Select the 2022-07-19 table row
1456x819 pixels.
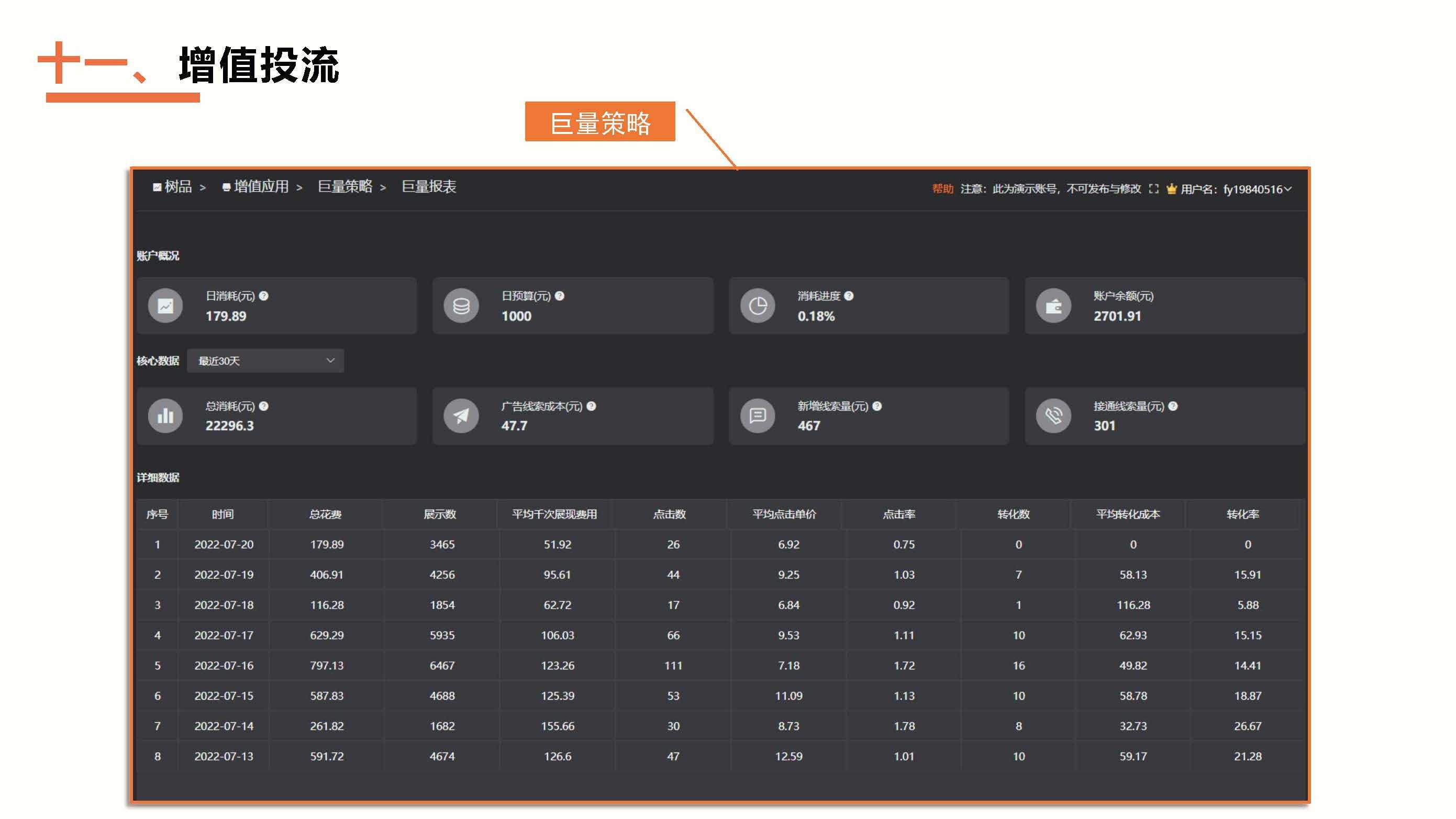(x=224, y=575)
